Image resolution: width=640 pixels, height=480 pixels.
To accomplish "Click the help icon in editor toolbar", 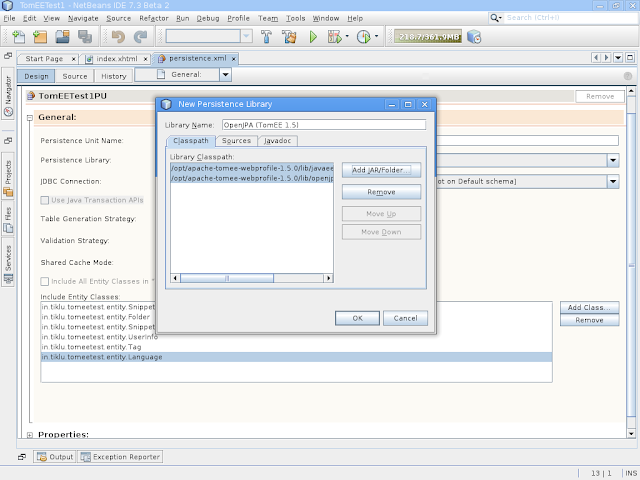I will coord(628,76).
